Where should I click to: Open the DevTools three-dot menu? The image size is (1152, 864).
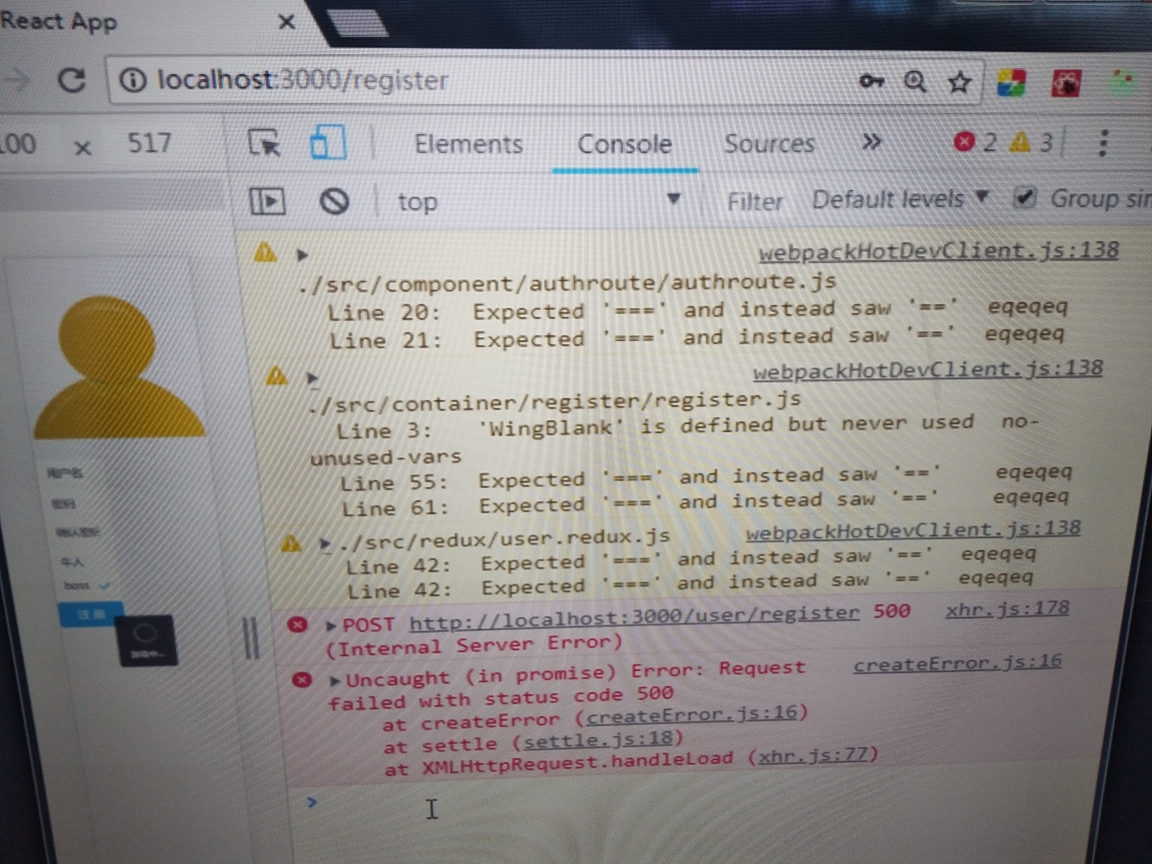(x=1103, y=143)
